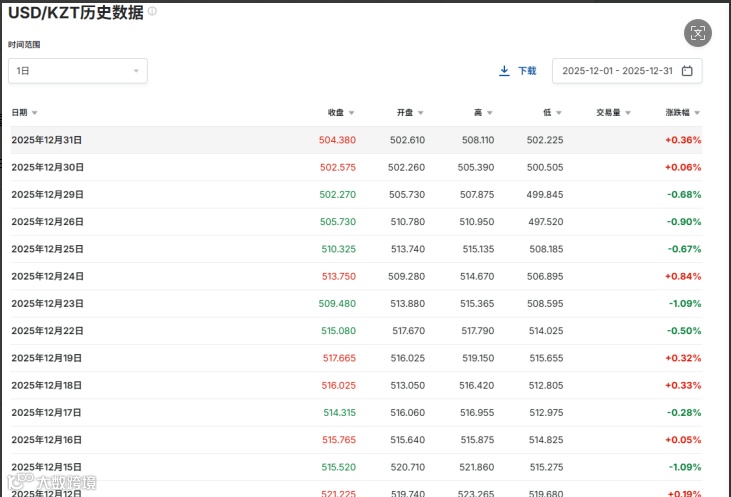Sort by the 交易量 column header
This screenshot has height=497, width=731.
pyautogui.click(x=613, y=112)
